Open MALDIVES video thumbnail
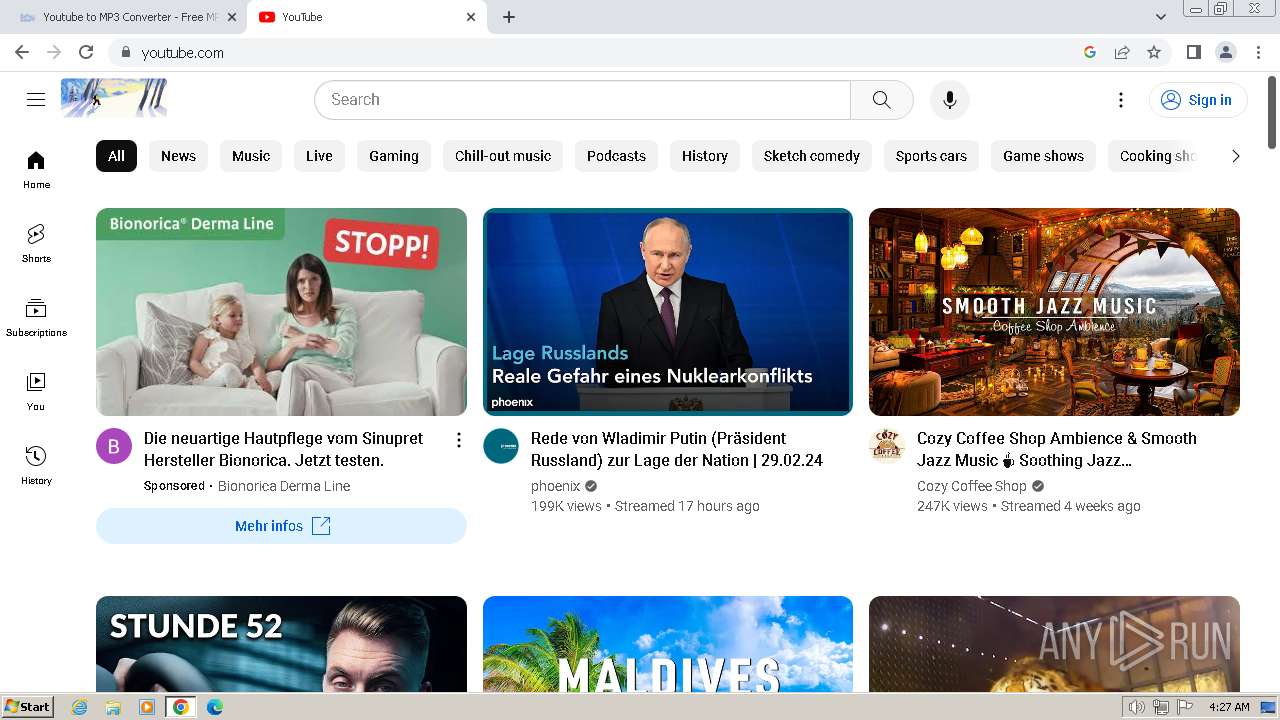1280x720 pixels. coord(668,644)
